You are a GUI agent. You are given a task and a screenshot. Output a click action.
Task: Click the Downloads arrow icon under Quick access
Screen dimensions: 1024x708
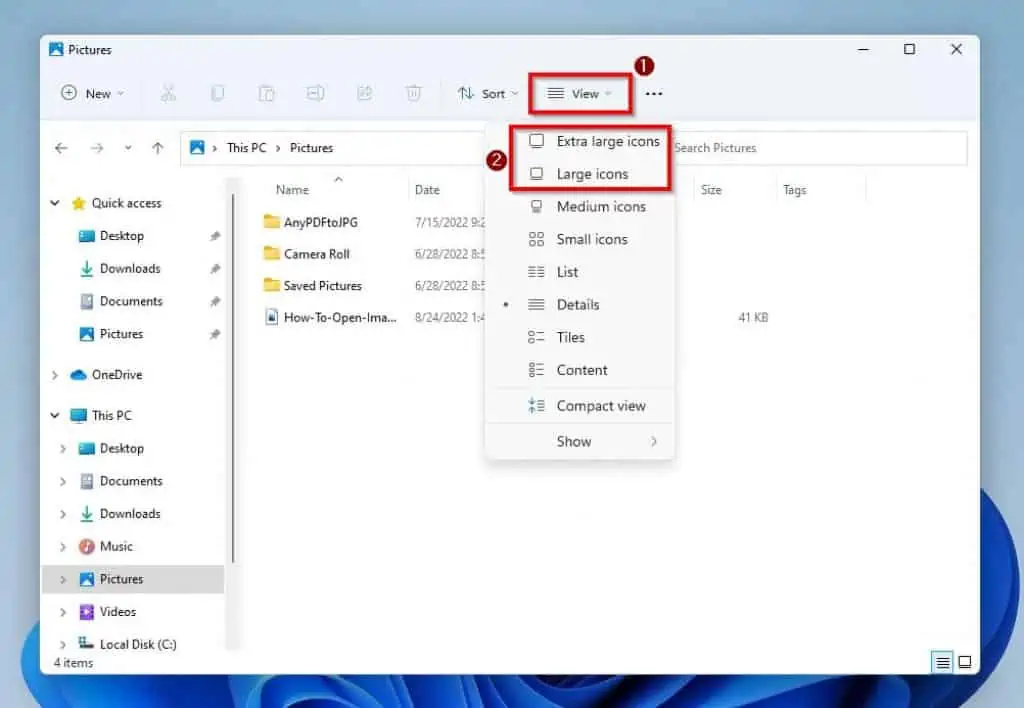[x=86, y=268]
